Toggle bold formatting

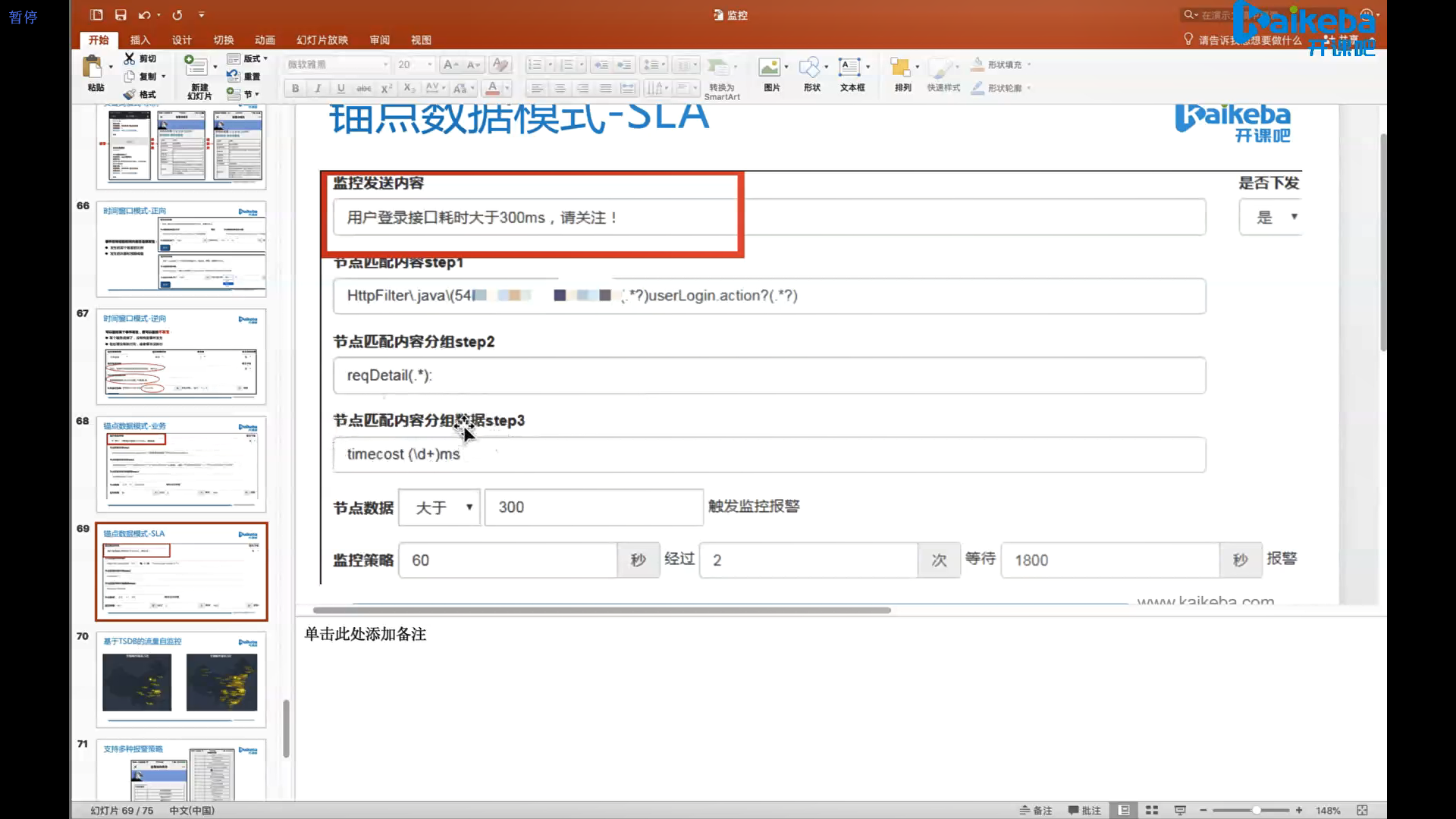(x=295, y=89)
